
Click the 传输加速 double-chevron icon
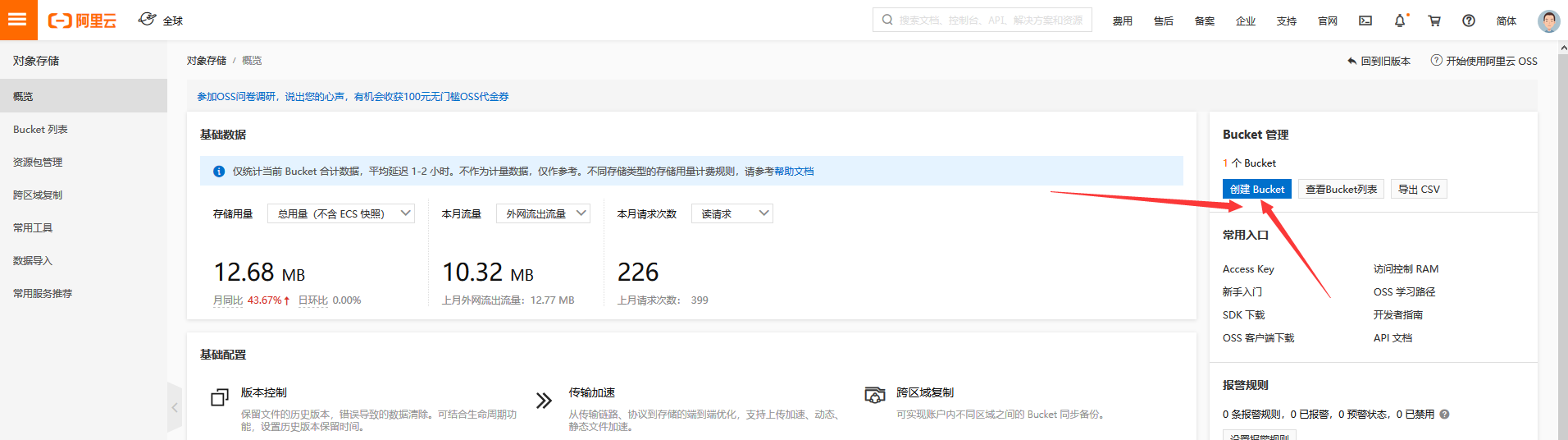pyautogui.click(x=544, y=401)
